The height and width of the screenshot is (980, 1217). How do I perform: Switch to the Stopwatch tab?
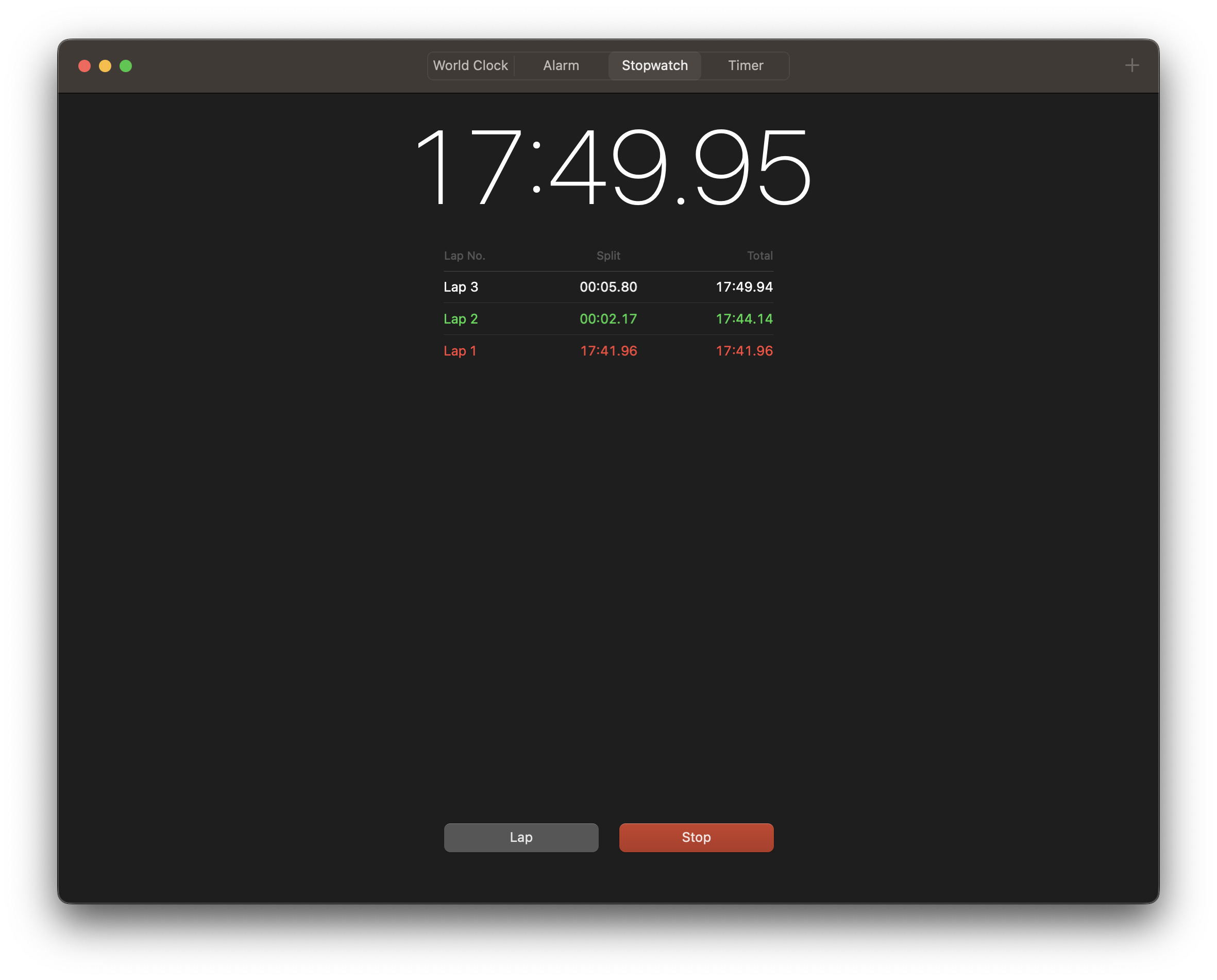[x=655, y=65]
